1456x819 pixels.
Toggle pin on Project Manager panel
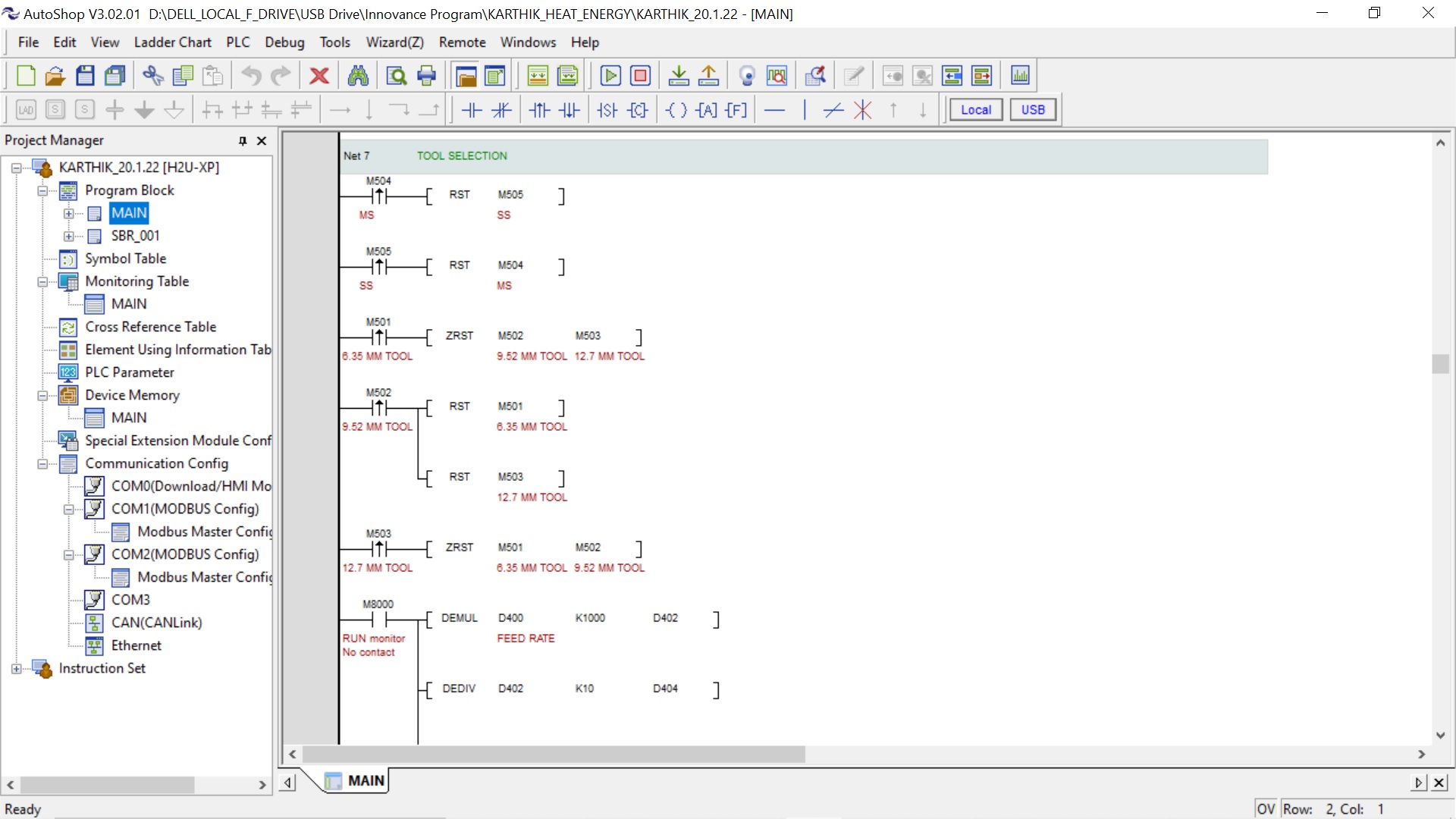[243, 140]
